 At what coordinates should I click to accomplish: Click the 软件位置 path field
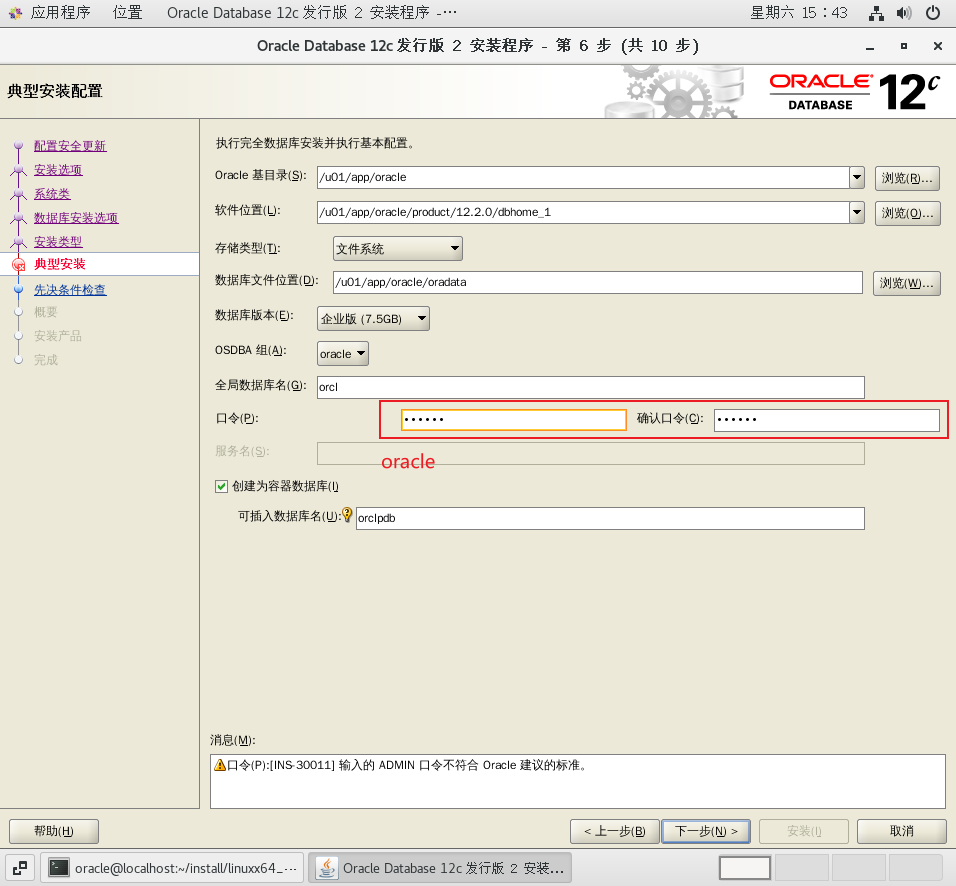click(583, 212)
